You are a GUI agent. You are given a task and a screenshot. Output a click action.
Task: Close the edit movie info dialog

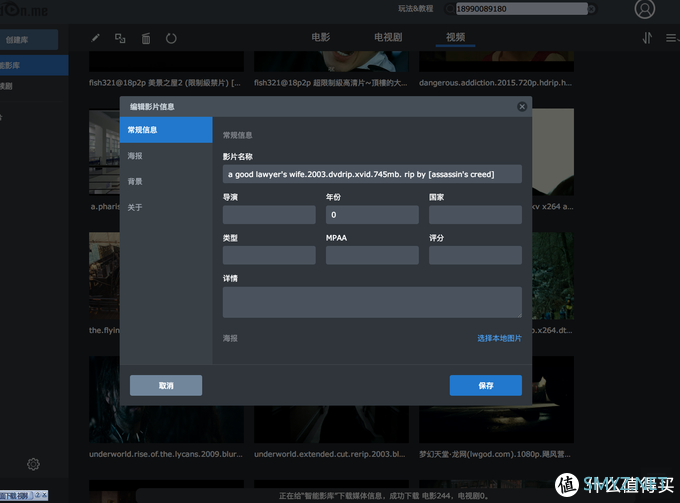[x=522, y=105]
